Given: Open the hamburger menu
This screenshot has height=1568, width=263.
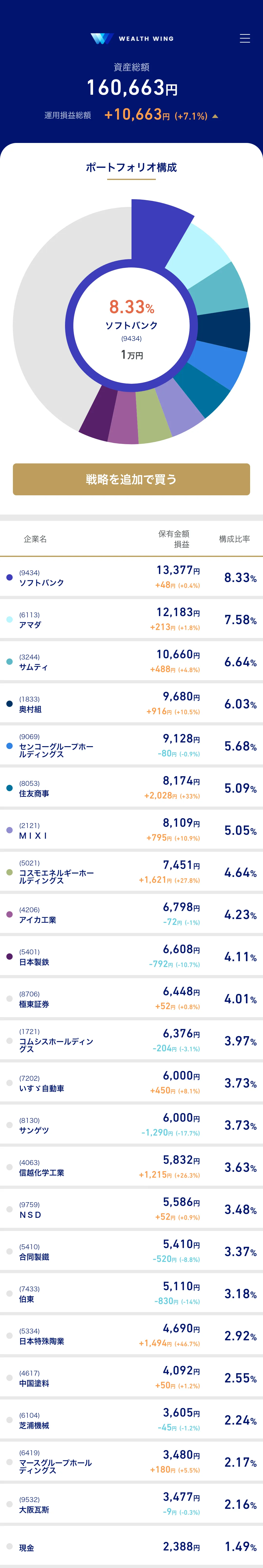Looking at the screenshot, I should click(245, 38).
